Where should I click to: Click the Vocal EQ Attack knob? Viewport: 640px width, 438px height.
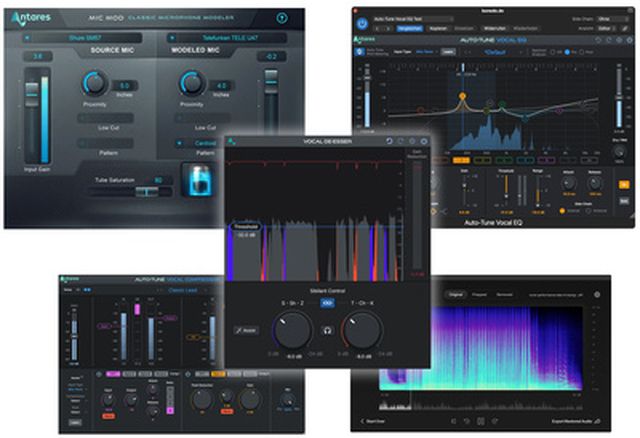pos(569,184)
